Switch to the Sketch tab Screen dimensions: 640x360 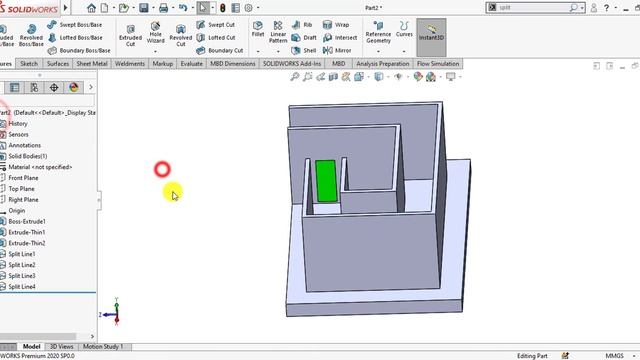(29, 64)
